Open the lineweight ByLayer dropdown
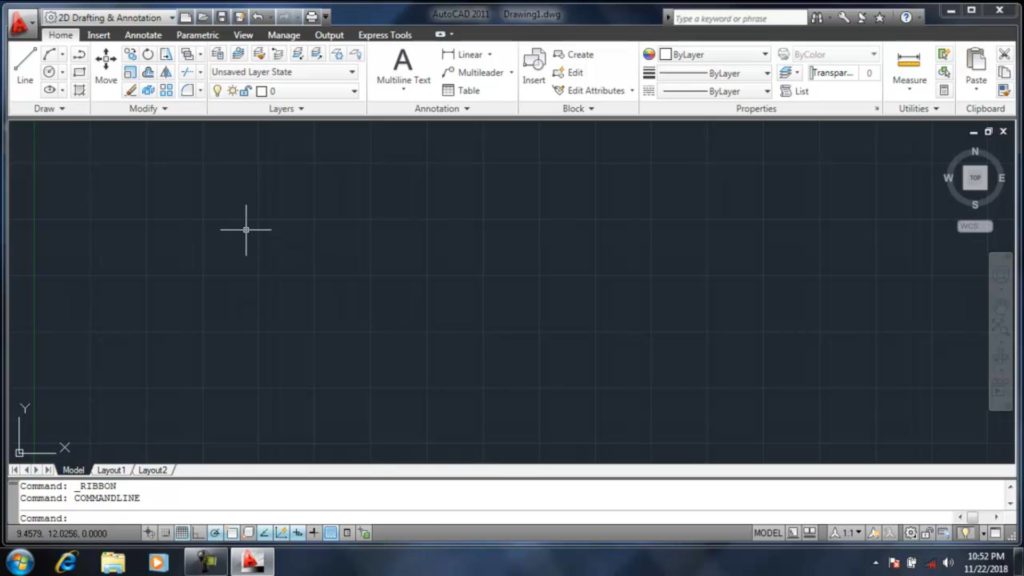The image size is (1024, 576). pos(716,73)
